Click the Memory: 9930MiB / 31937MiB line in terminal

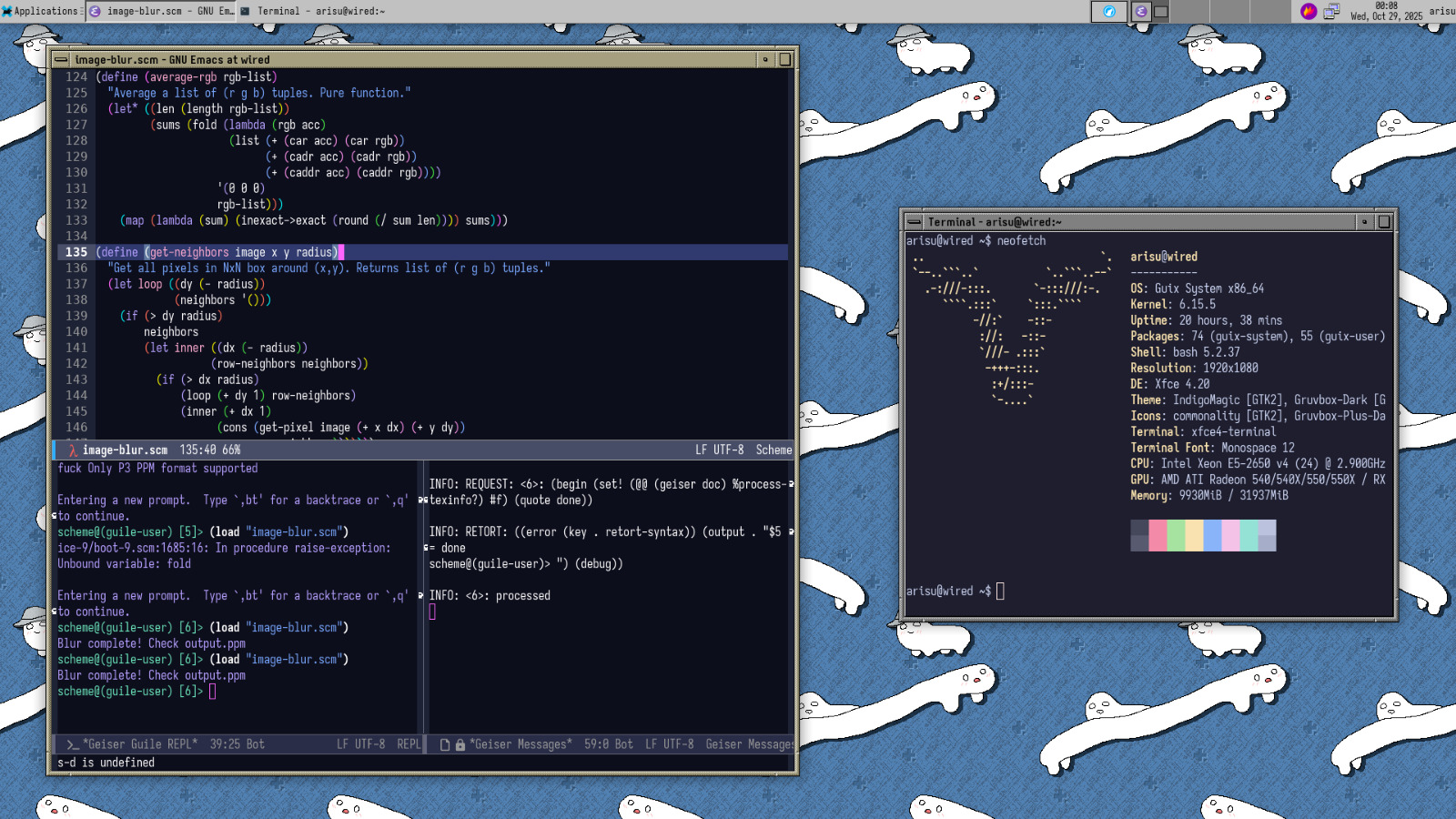[1209, 496]
